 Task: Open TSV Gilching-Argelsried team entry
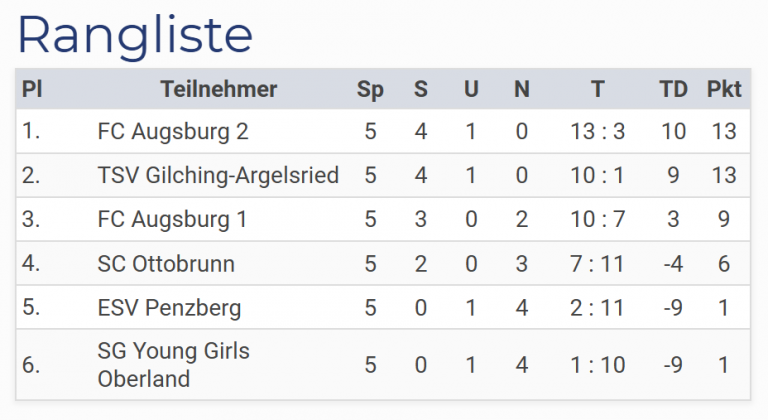218,176
